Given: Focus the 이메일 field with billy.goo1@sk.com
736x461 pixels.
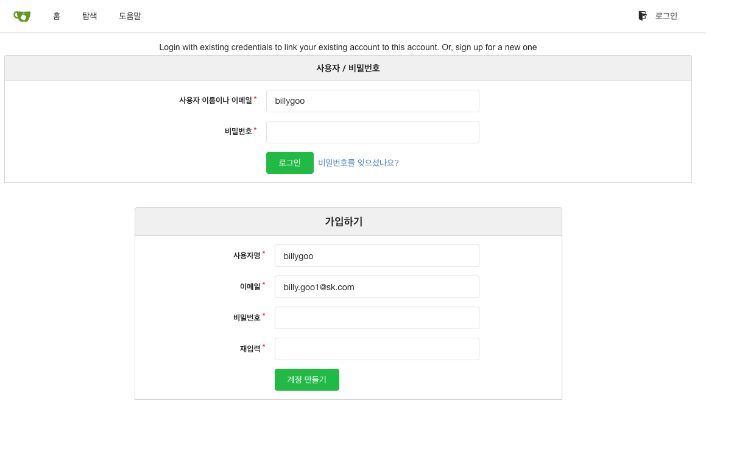Looking at the screenshot, I should coord(377,287).
